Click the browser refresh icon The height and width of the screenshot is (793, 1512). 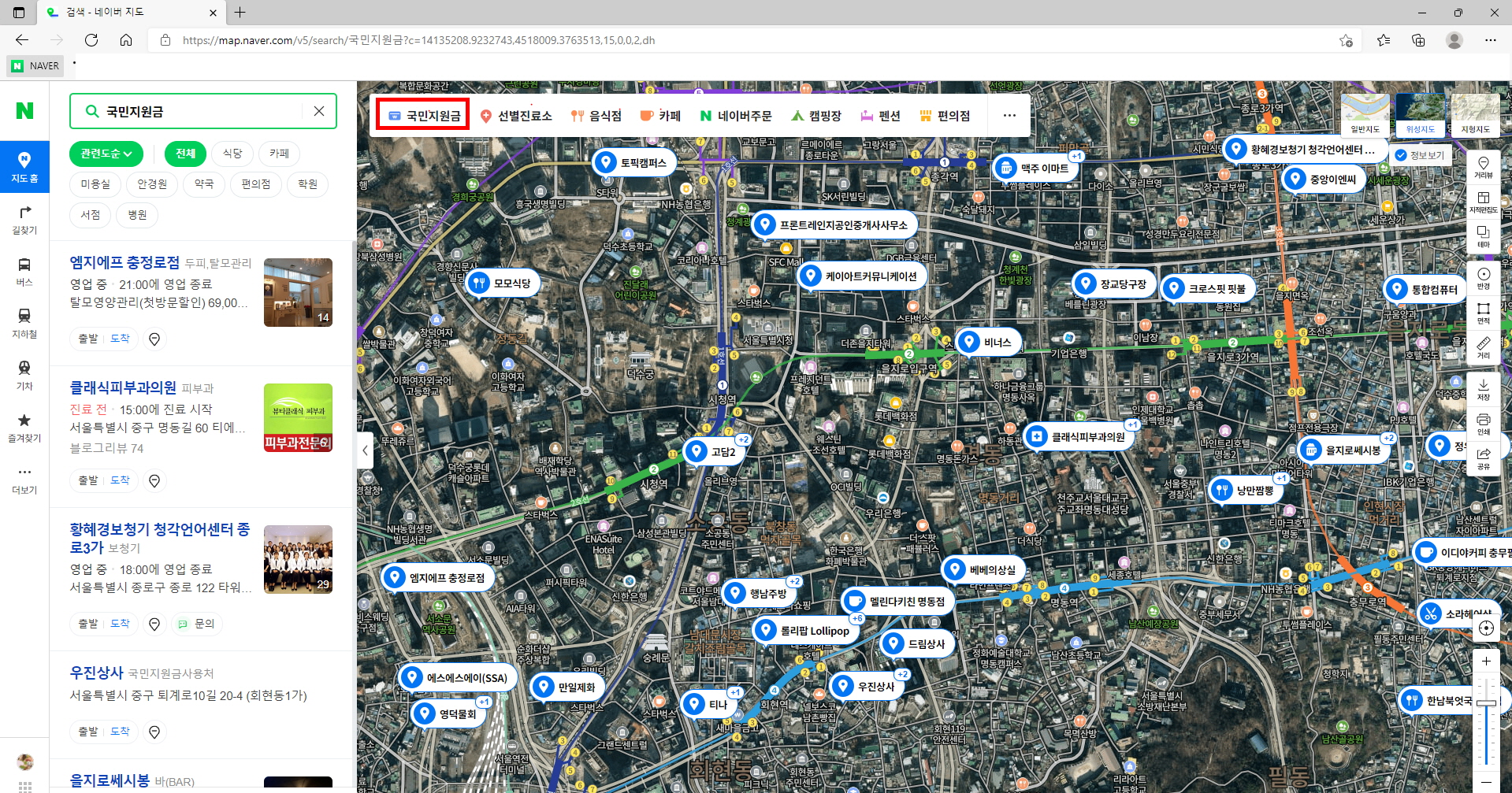(91, 40)
